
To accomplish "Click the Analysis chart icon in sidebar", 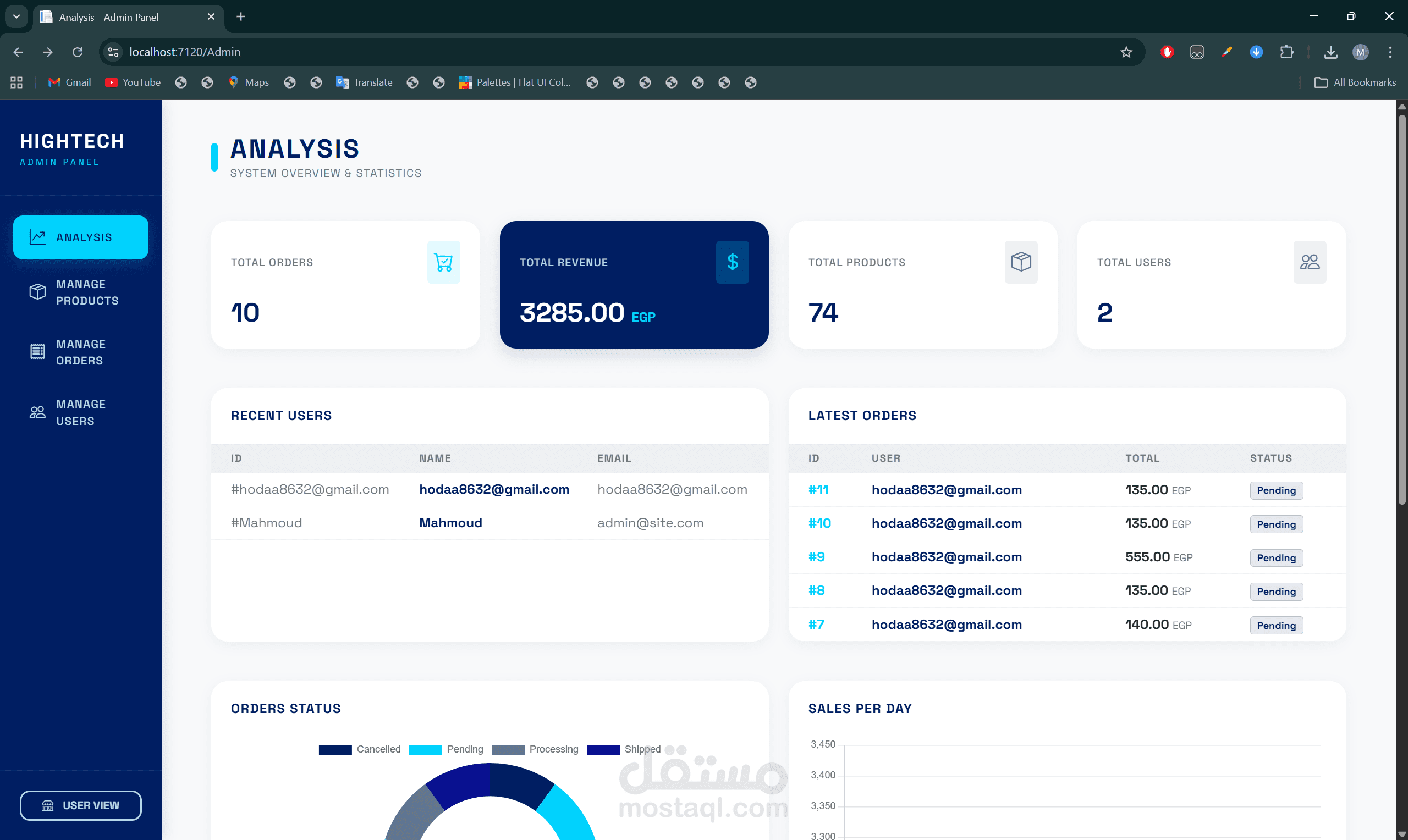I will click(x=37, y=237).
